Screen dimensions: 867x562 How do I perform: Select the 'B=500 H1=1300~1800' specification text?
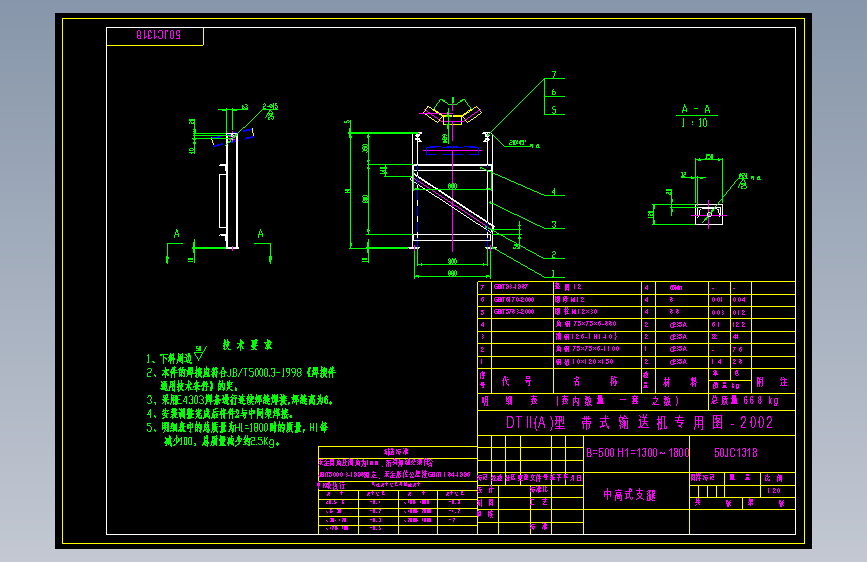click(637, 452)
